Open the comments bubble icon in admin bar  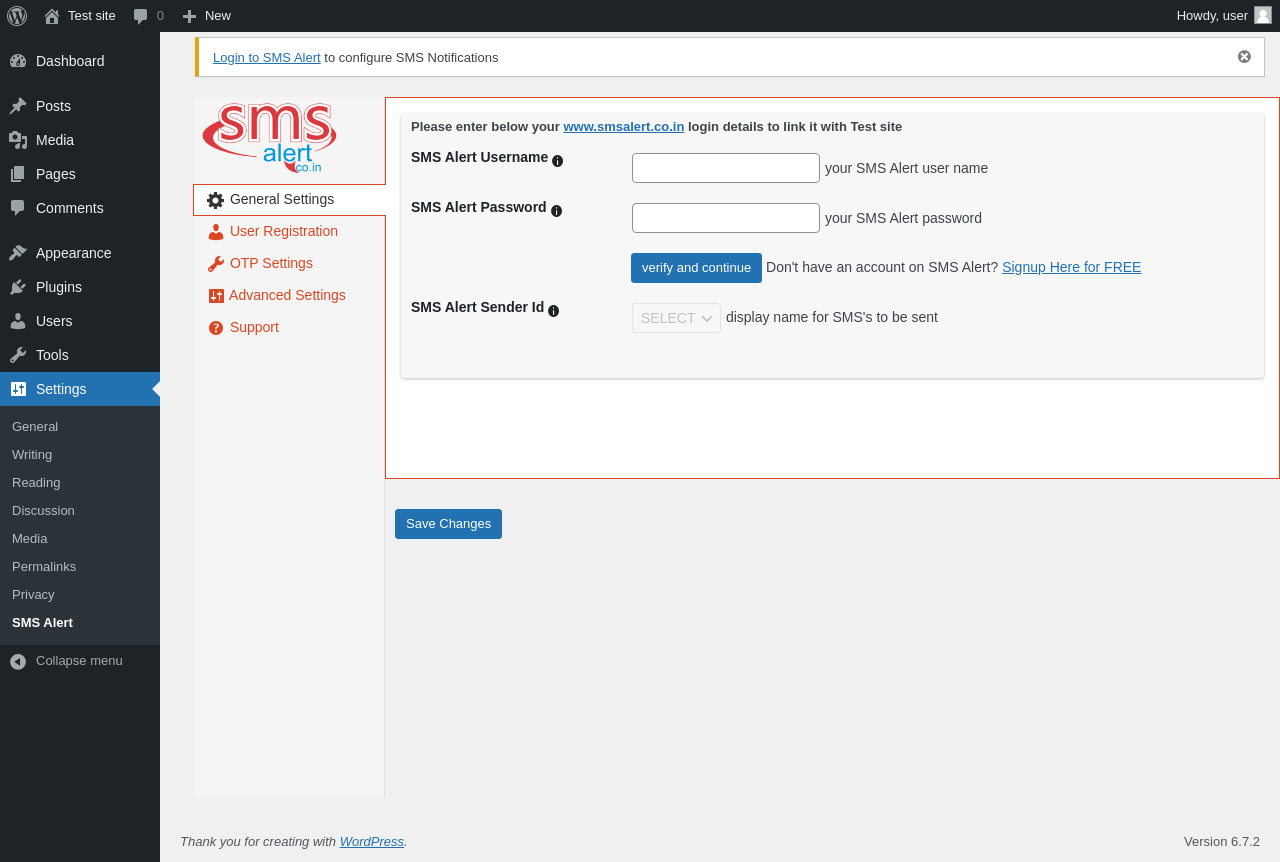(x=141, y=16)
